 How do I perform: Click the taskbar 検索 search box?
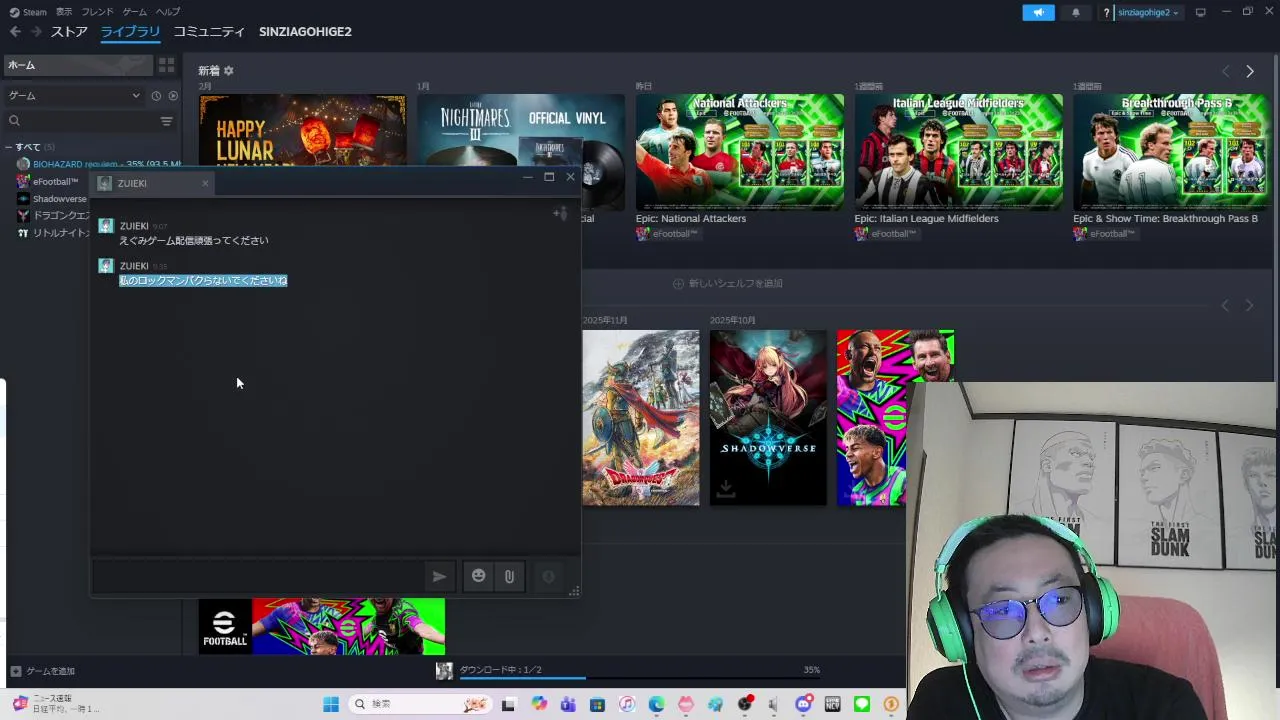(x=418, y=704)
